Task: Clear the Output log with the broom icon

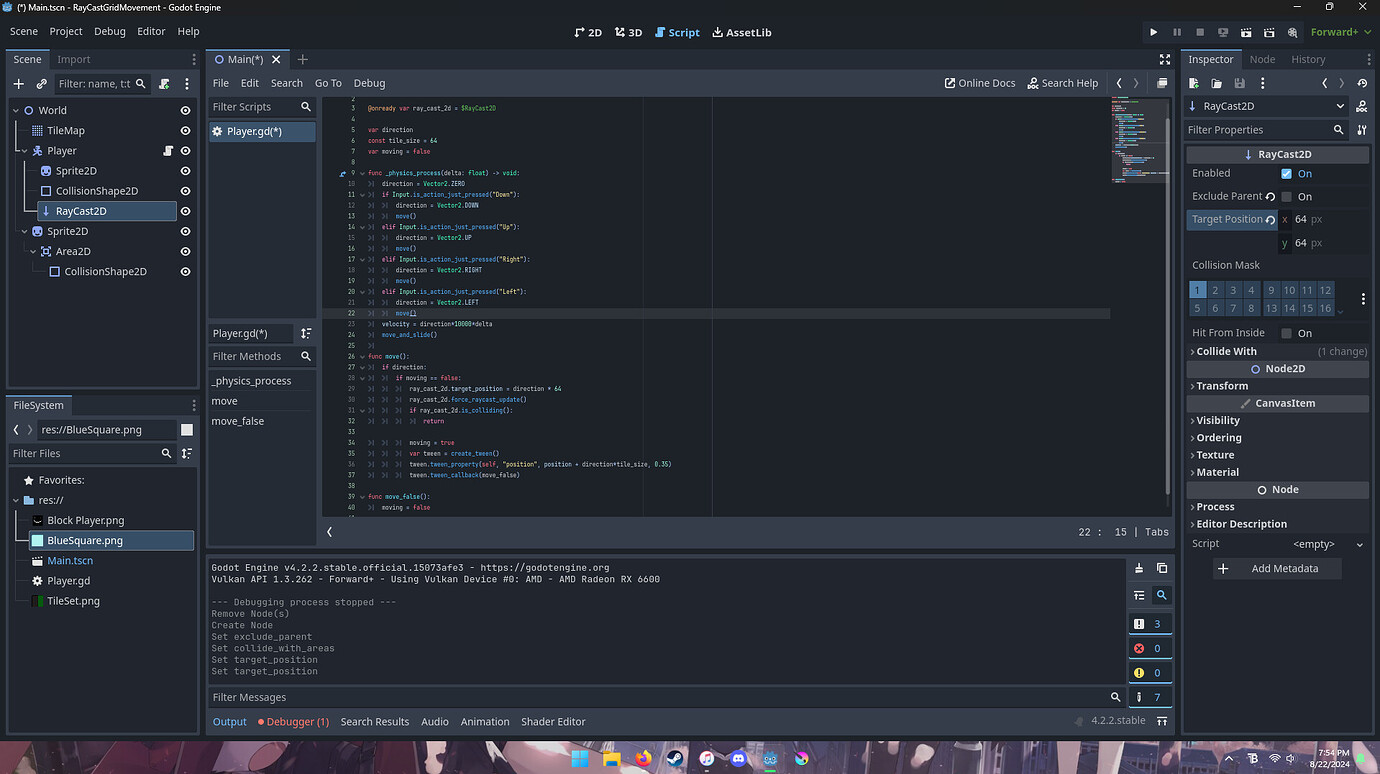Action: (x=1139, y=568)
